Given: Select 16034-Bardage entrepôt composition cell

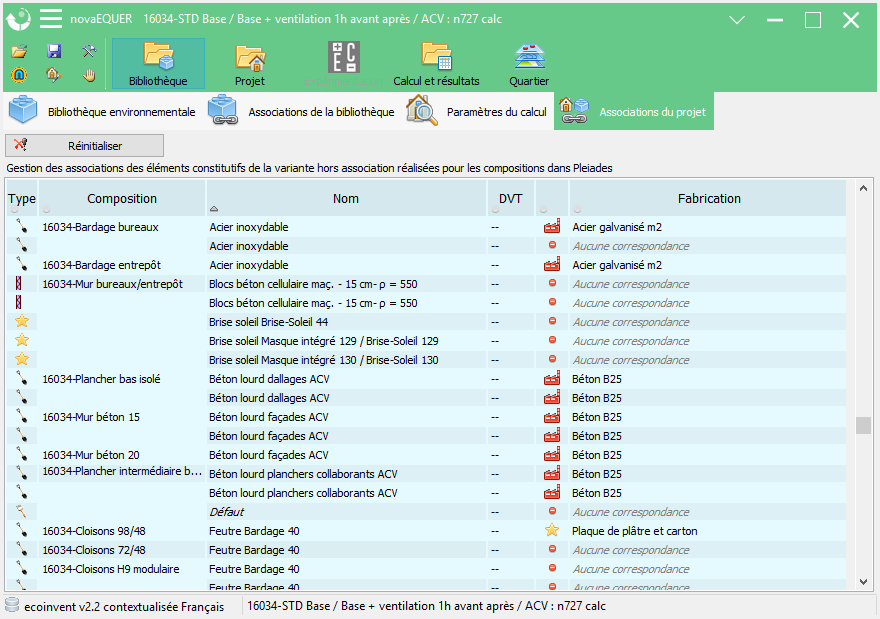Looking at the screenshot, I should pyautogui.click(x=122, y=265).
